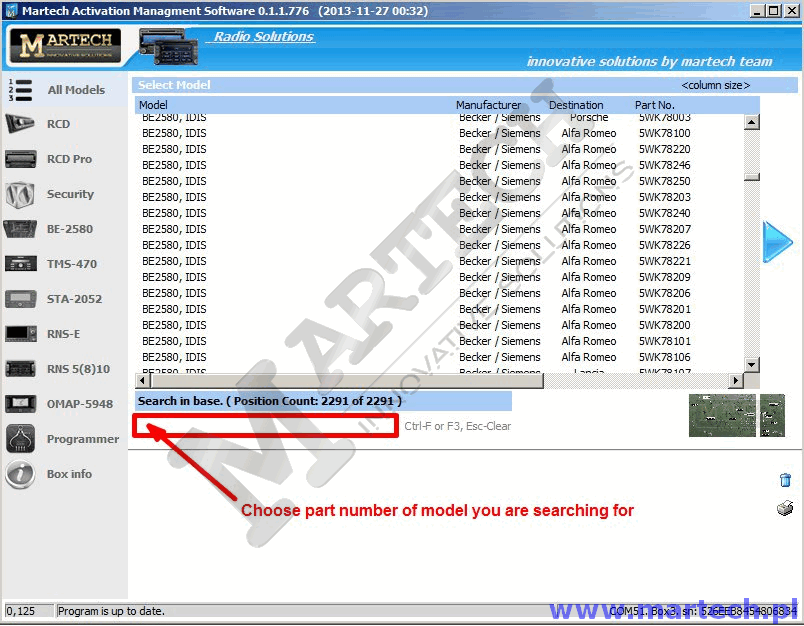Click the 0,125 status bar value
The width and height of the screenshot is (804, 626).
pos(21,611)
